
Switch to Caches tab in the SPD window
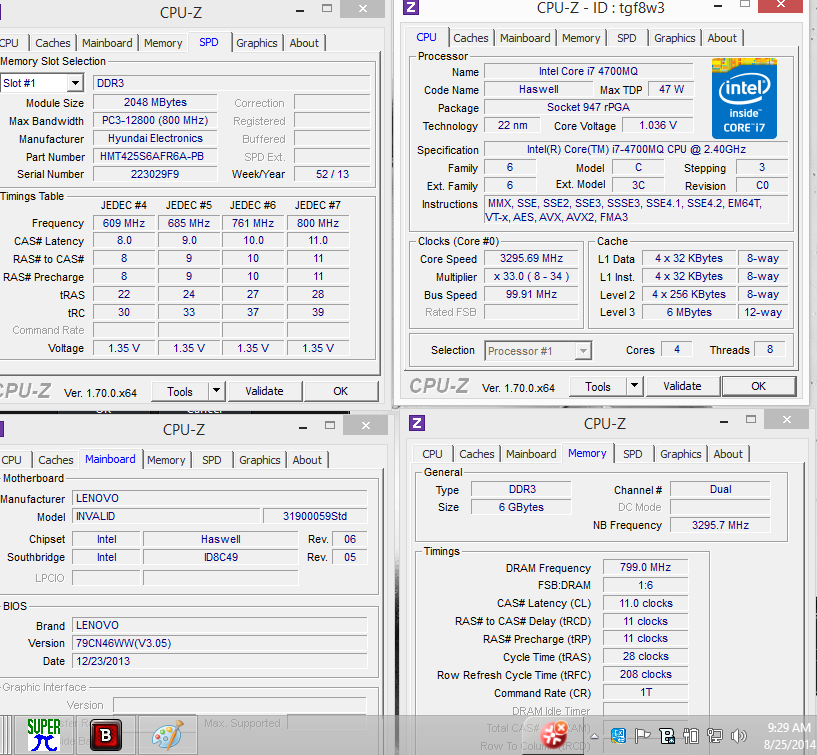click(x=53, y=43)
